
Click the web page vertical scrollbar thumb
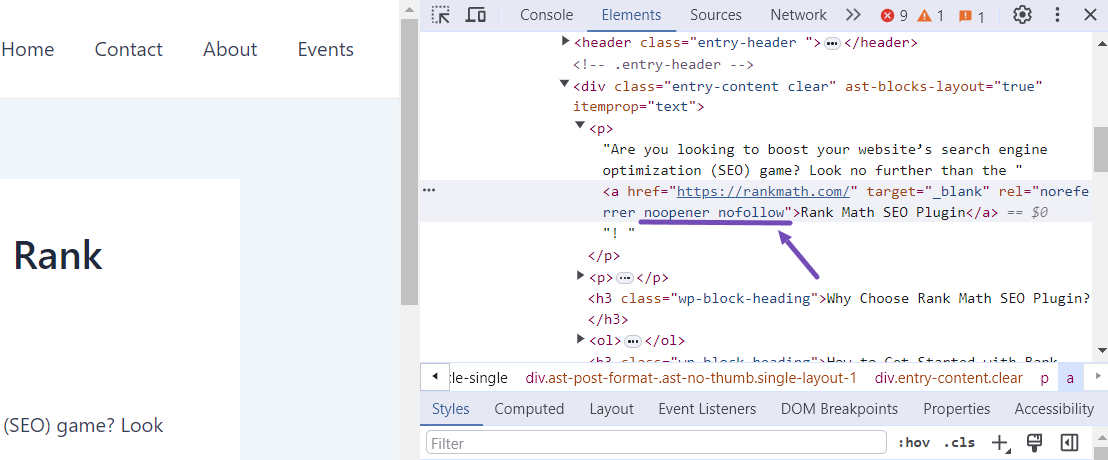point(410,162)
